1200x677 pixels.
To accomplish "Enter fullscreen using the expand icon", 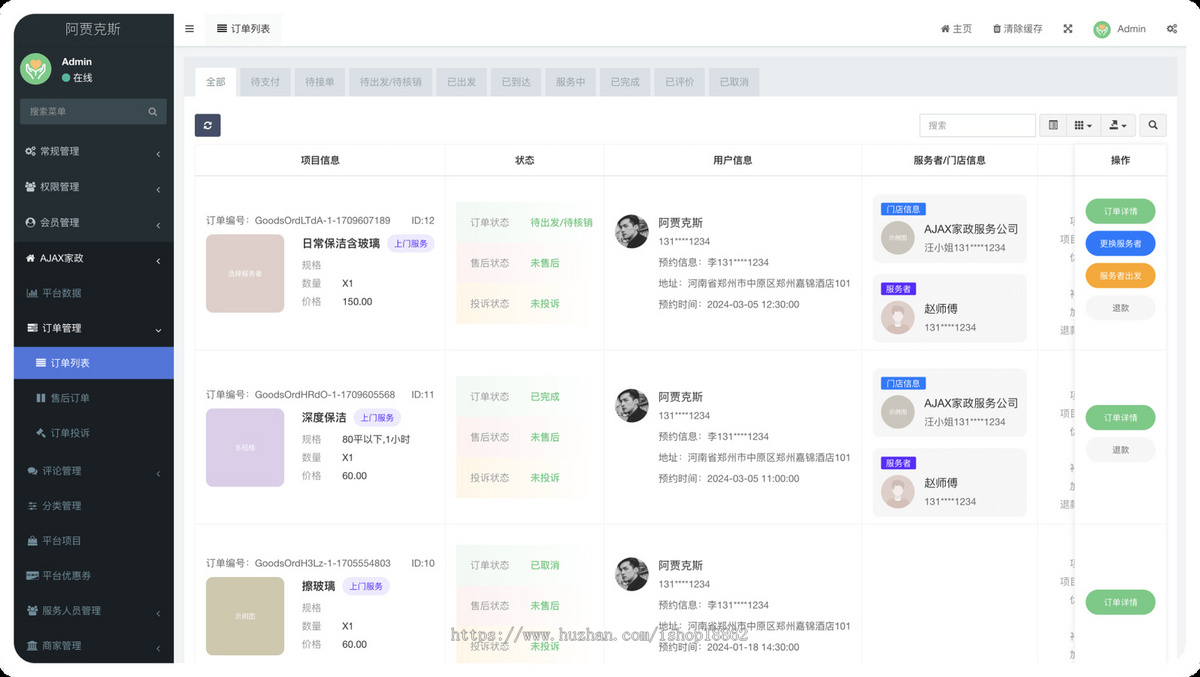I will coord(1067,28).
